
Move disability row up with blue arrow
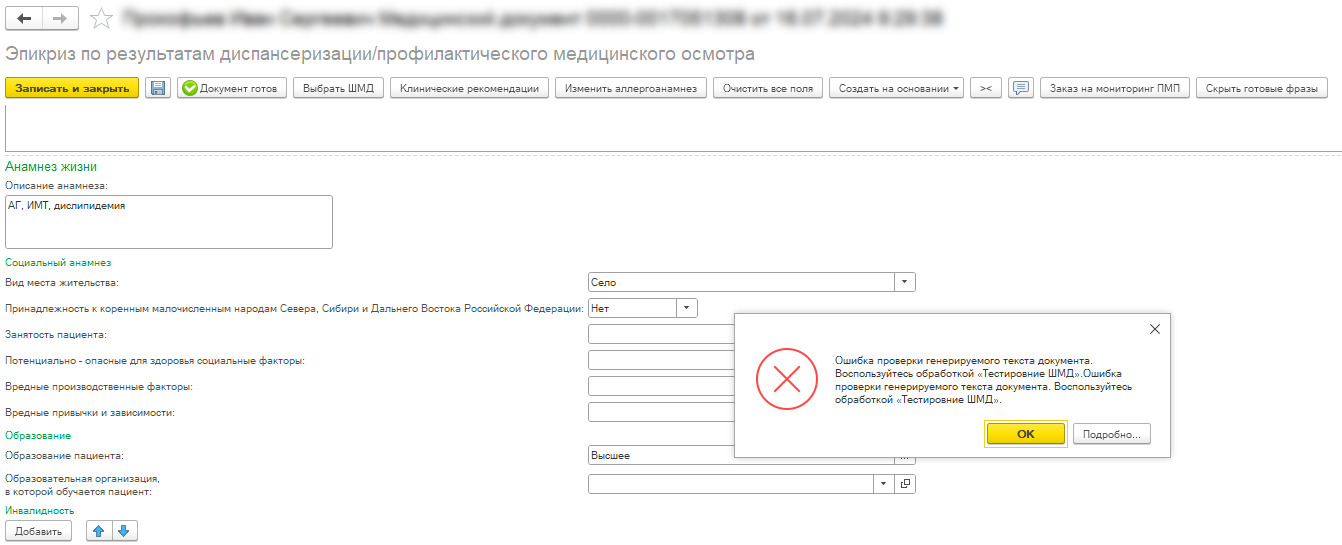pyautogui.click(x=99, y=531)
